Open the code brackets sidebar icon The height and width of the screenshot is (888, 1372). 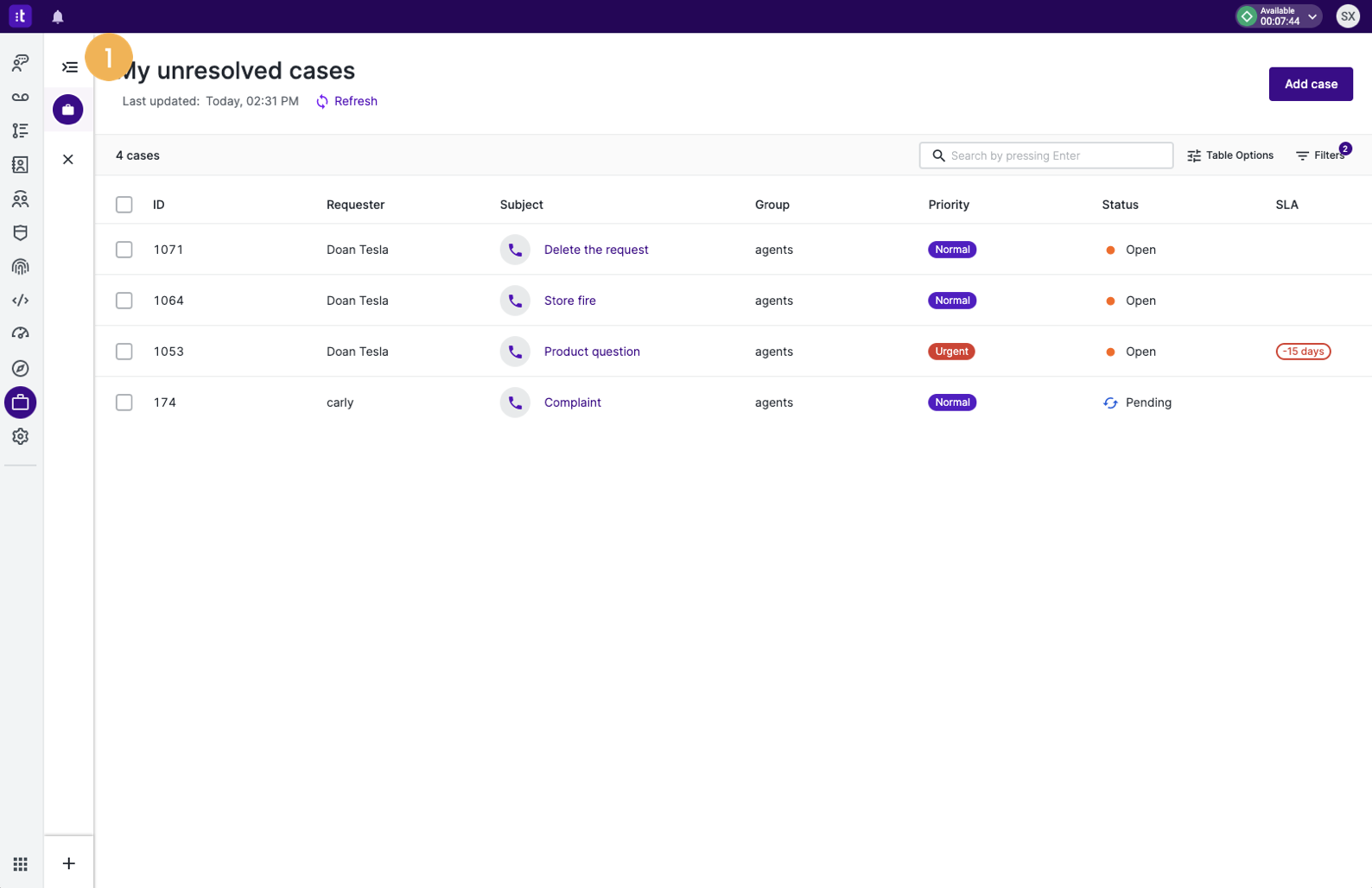pos(20,301)
